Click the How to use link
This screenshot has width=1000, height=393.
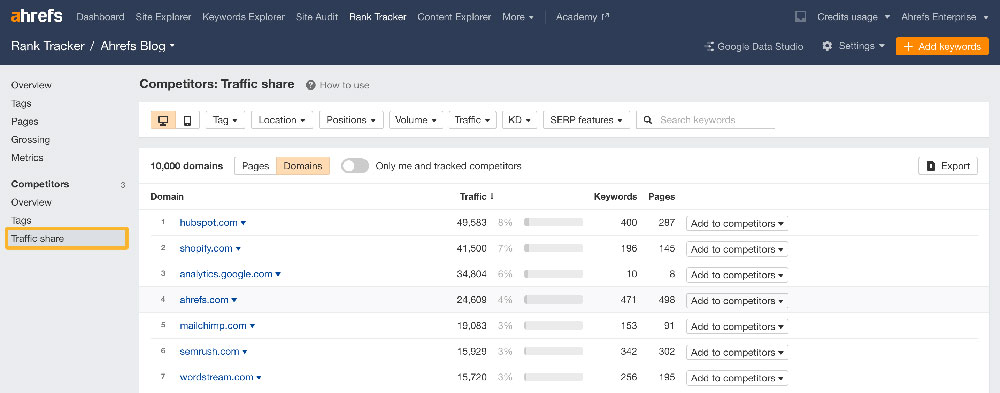[344, 85]
